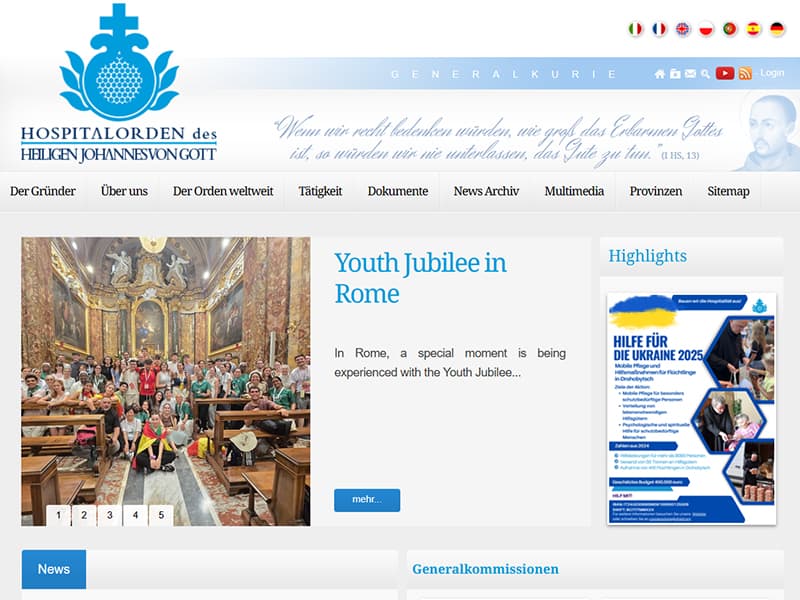Select the Polish flag language icon

(x=706, y=29)
